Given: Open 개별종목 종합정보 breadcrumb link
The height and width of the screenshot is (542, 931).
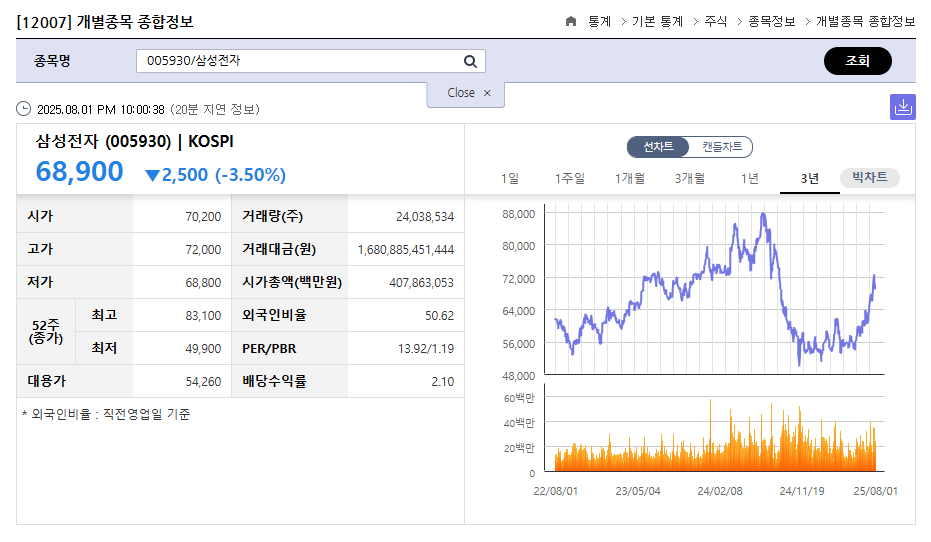Looking at the screenshot, I should tap(865, 21).
